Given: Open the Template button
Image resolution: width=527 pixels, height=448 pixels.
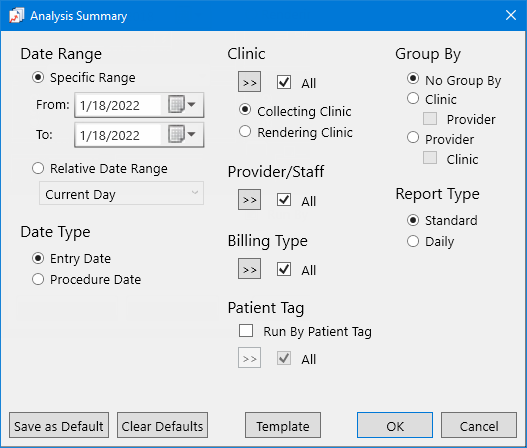Looking at the screenshot, I should click(283, 425).
